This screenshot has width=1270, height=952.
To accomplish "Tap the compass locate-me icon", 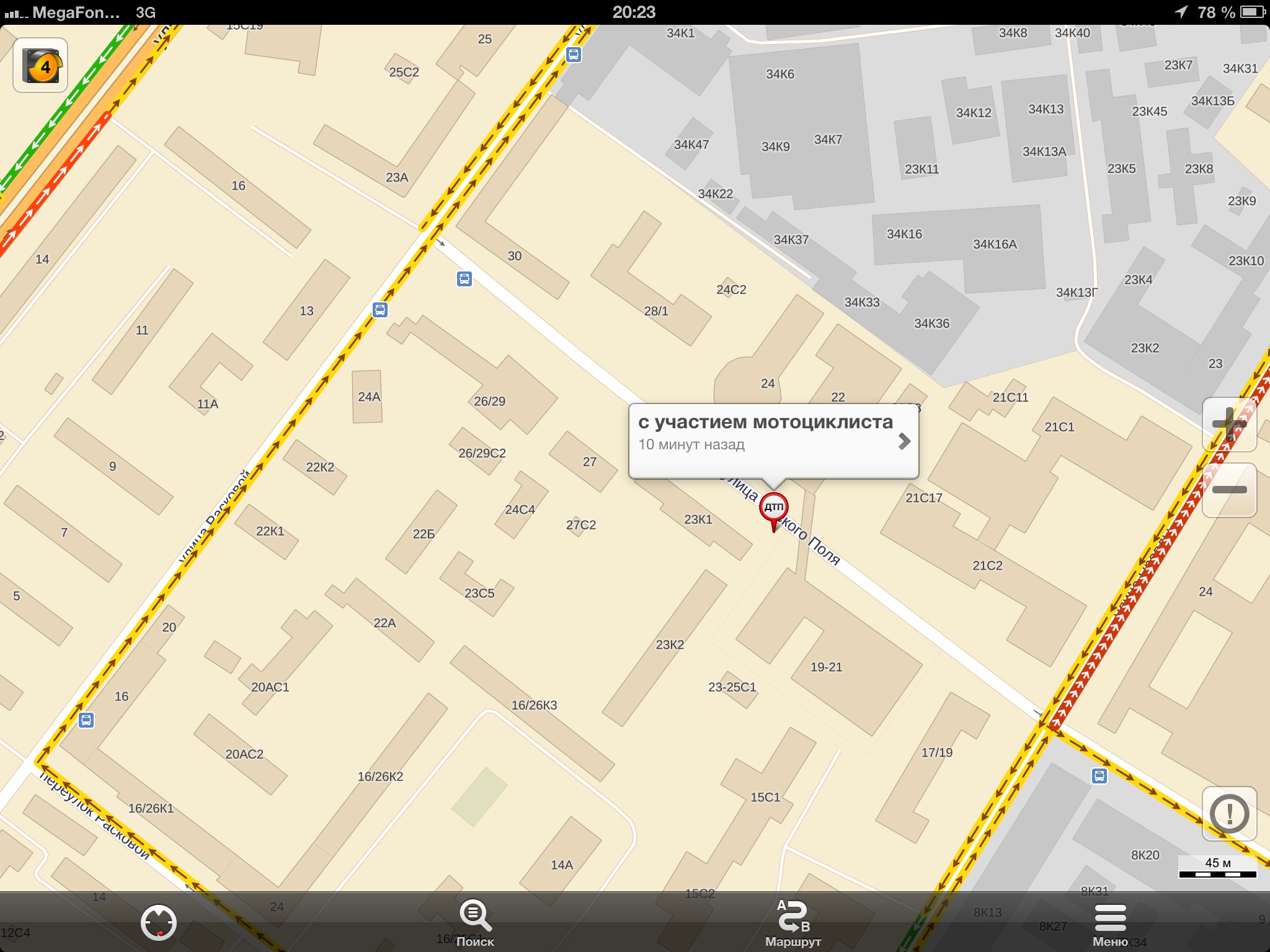I will coord(158,922).
